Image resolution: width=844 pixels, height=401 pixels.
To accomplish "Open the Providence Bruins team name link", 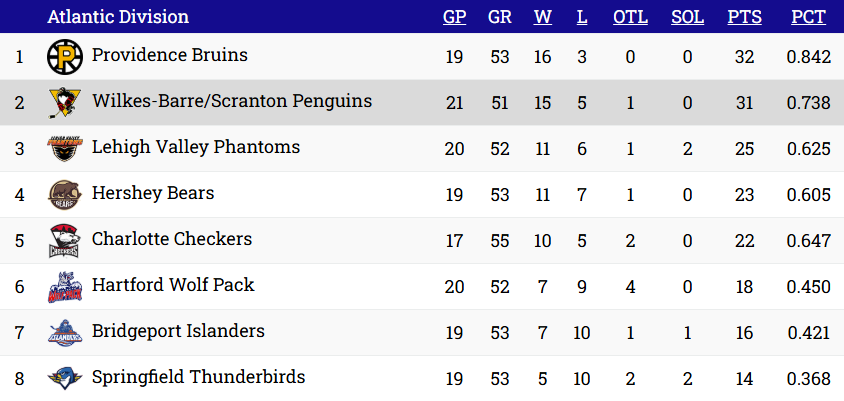I will [169, 55].
